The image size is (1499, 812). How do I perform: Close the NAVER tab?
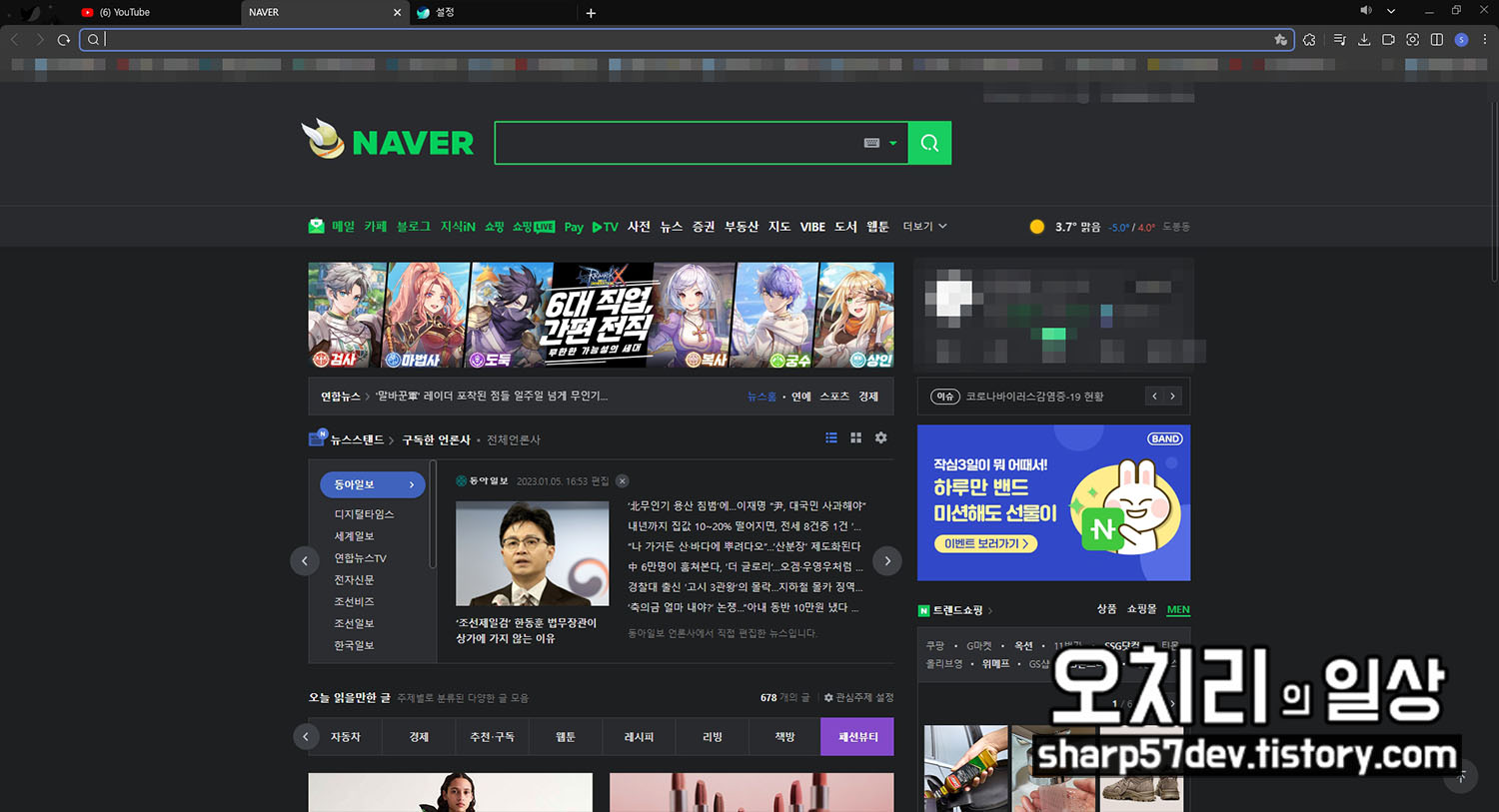397,12
